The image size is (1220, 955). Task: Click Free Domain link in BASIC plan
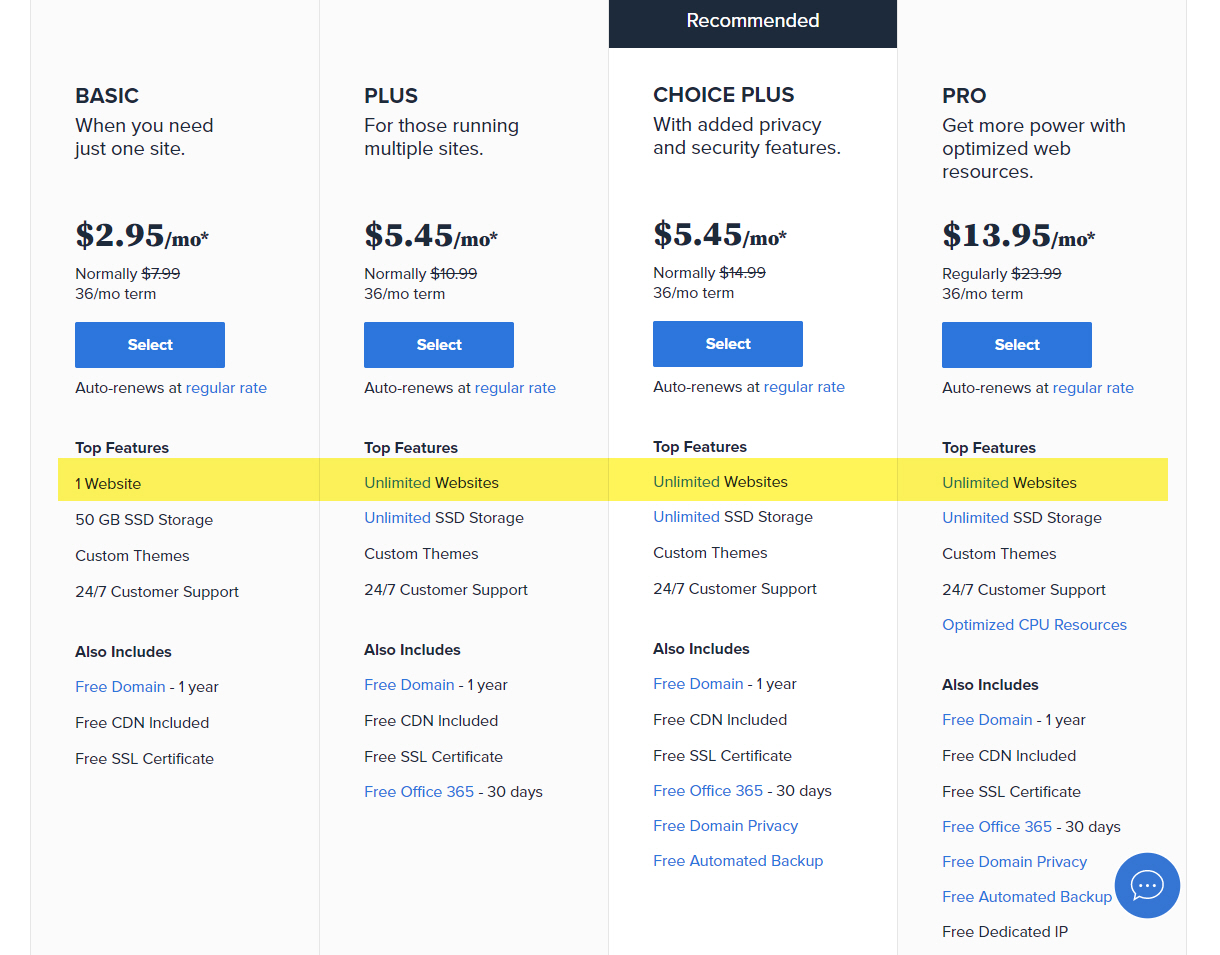point(120,687)
